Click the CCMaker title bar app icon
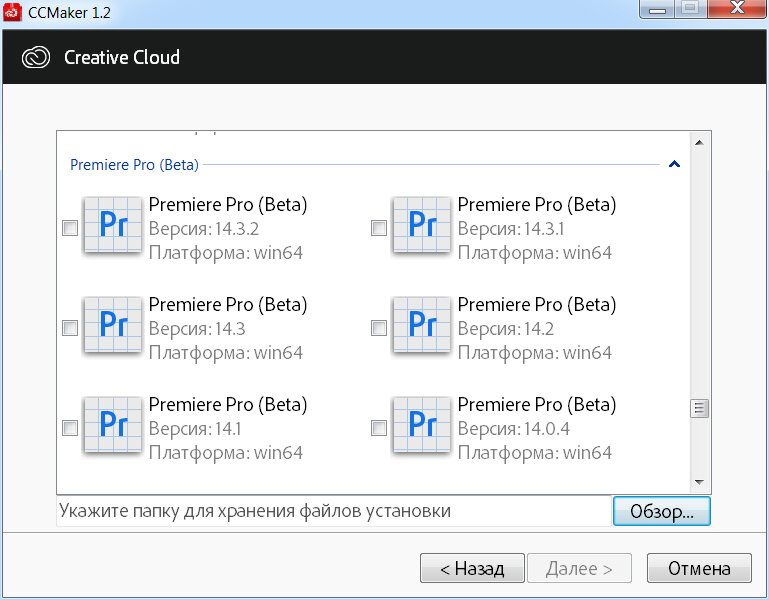The height and width of the screenshot is (600, 769). 13,10
